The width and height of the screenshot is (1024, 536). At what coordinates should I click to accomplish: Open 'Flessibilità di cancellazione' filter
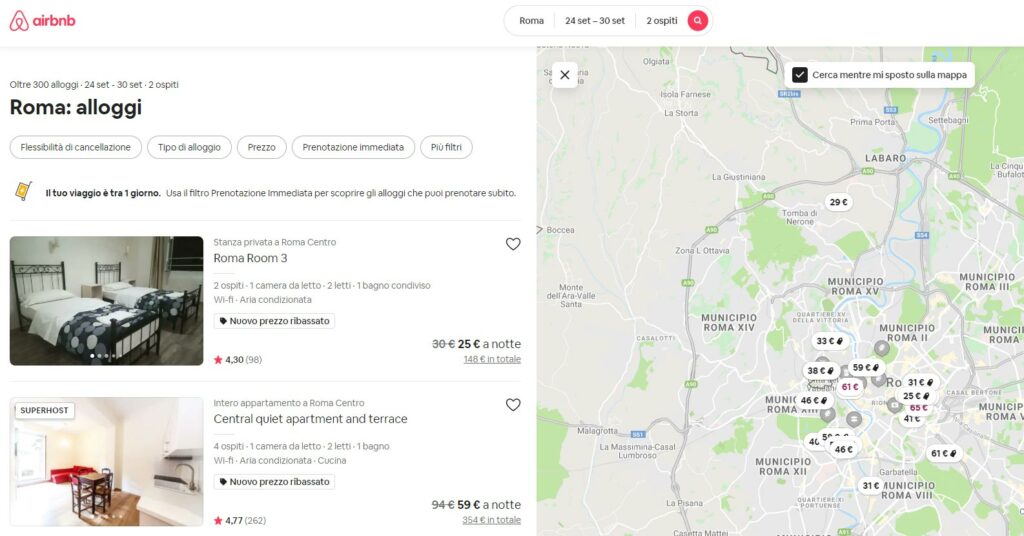(76, 147)
